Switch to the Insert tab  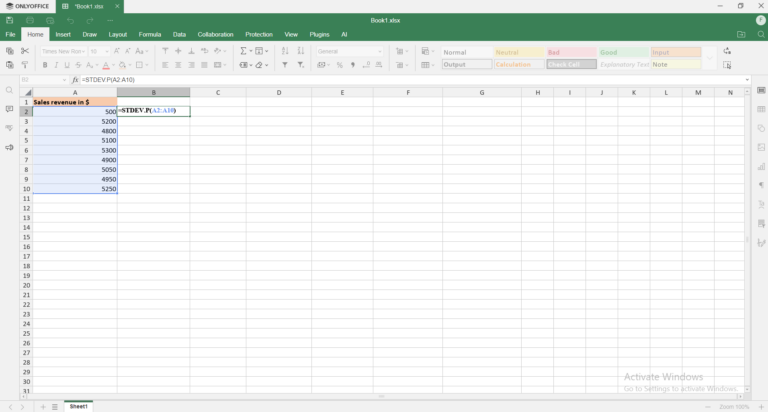pos(63,35)
